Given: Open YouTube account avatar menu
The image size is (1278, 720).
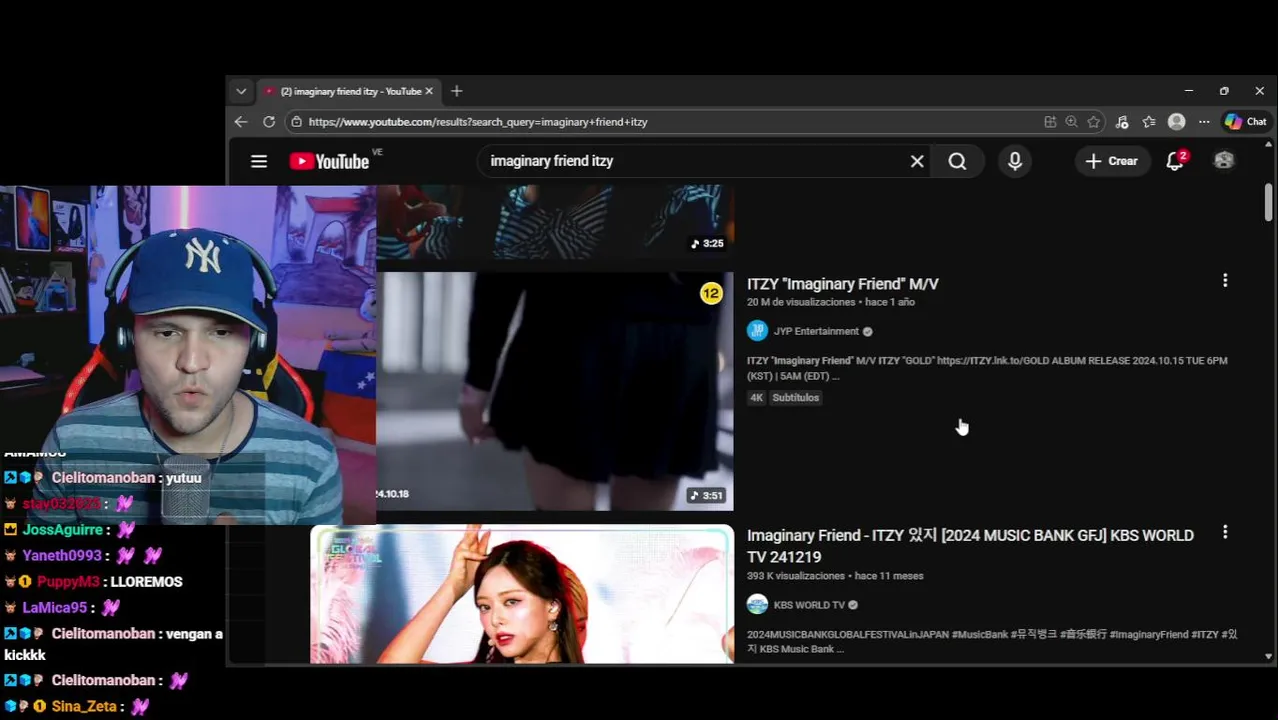Looking at the screenshot, I should [x=1224, y=161].
